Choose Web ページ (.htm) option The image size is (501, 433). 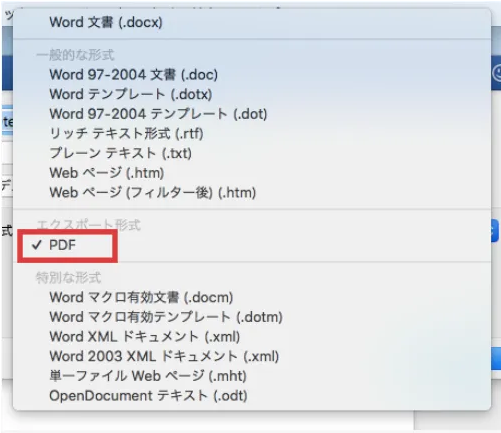107,173
